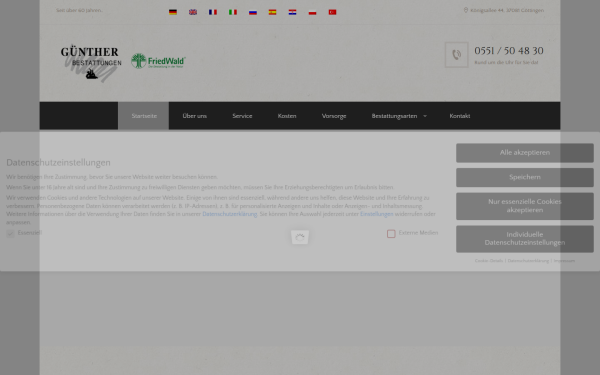Choose the Spanish flag language

click(272, 12)
